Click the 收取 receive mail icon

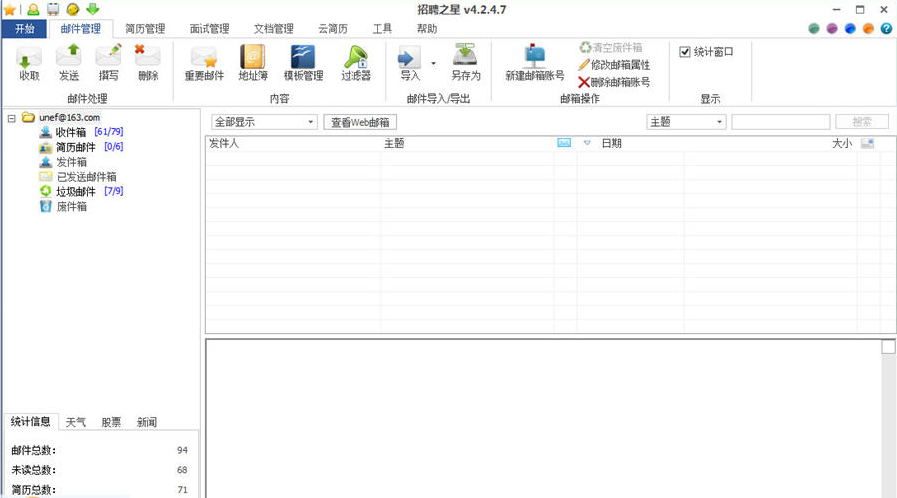click(29, 63)
